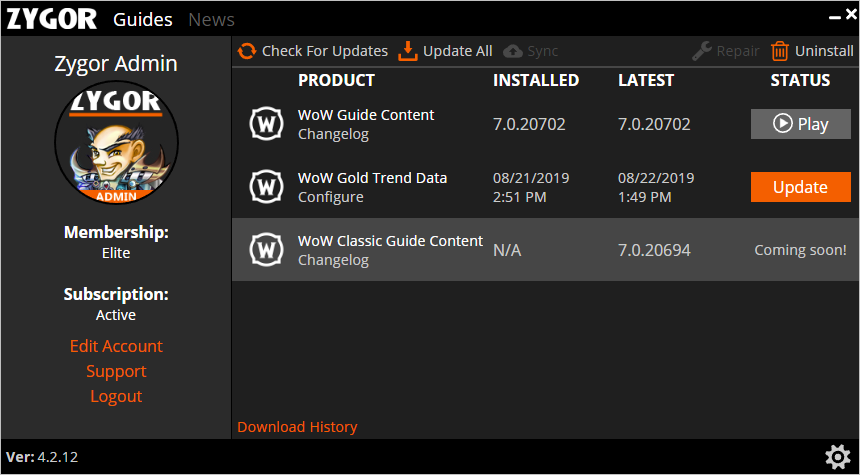The height and width of the screenshot is (475, 860).
Task: Click the STATUS column header
Action: coord(800,81)
